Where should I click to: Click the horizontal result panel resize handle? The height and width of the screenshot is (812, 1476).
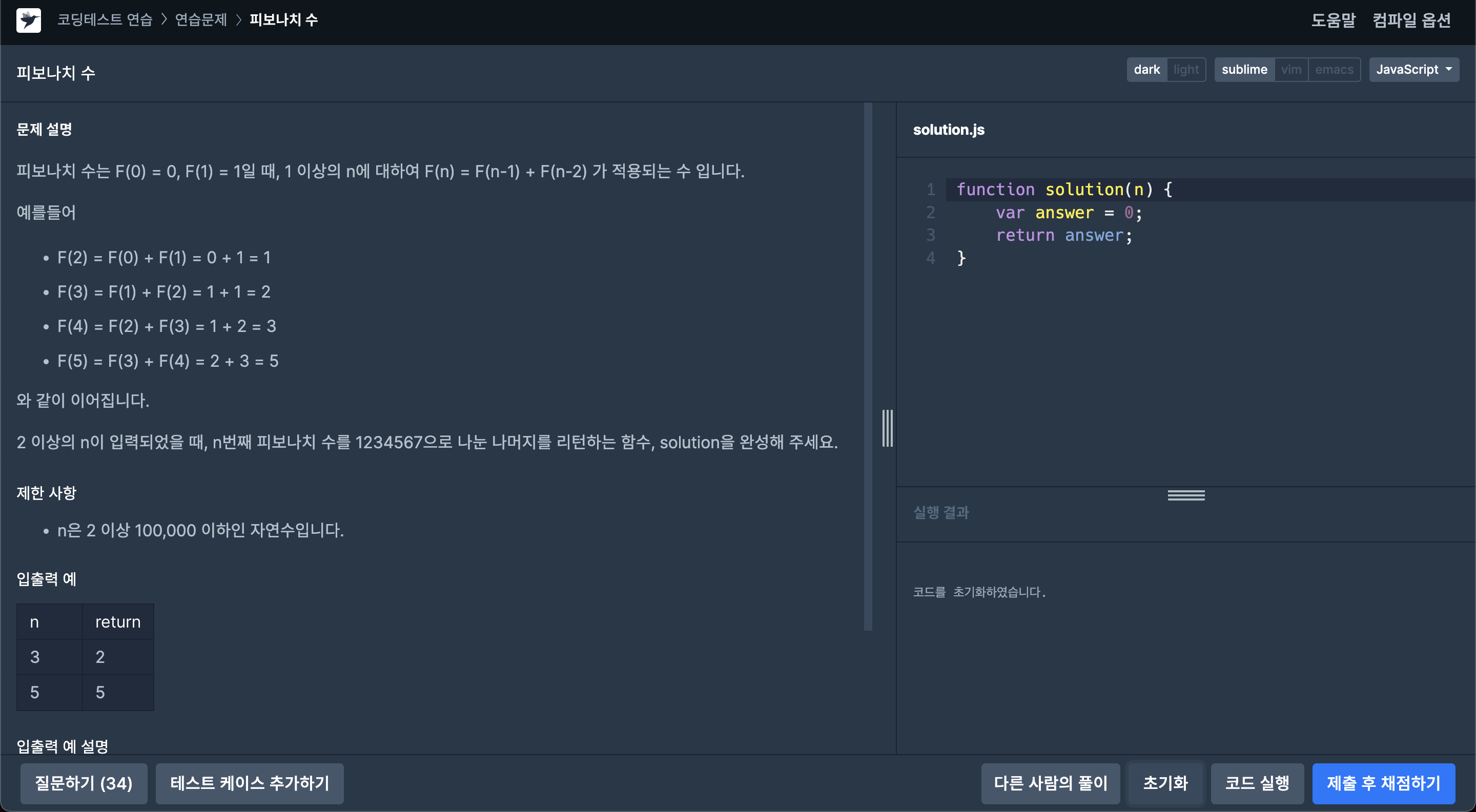pyautogui.click(x=1185, y=495)
